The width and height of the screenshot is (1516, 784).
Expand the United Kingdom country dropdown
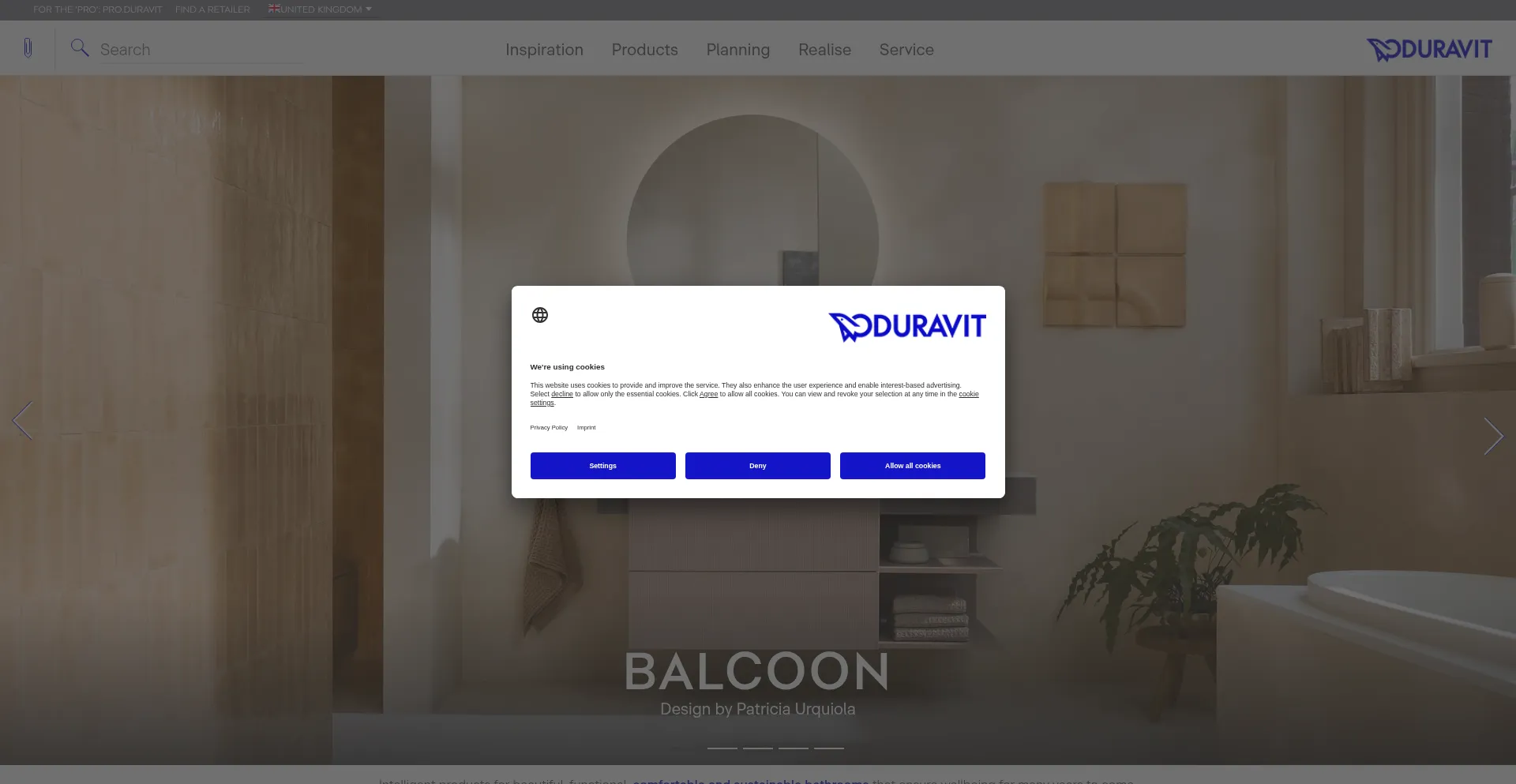pyautogui.click(x=320, y=9)
